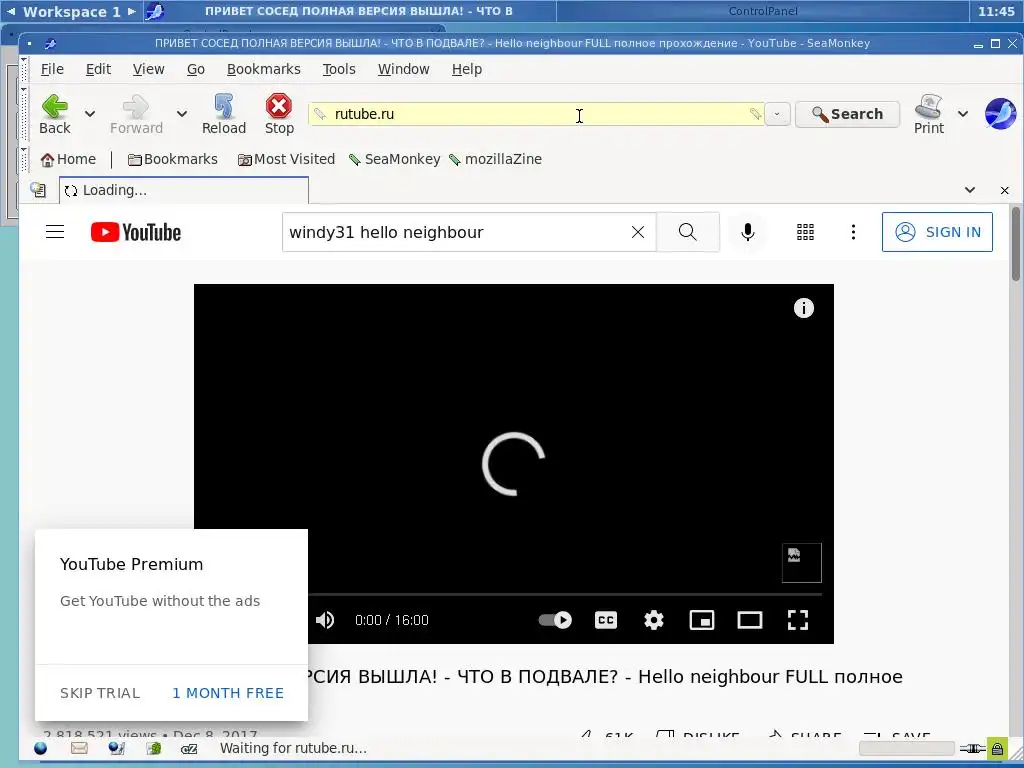The image size is (1024, 768).
Task: Open the Bookmarks menu
Action: pos(264,69)
